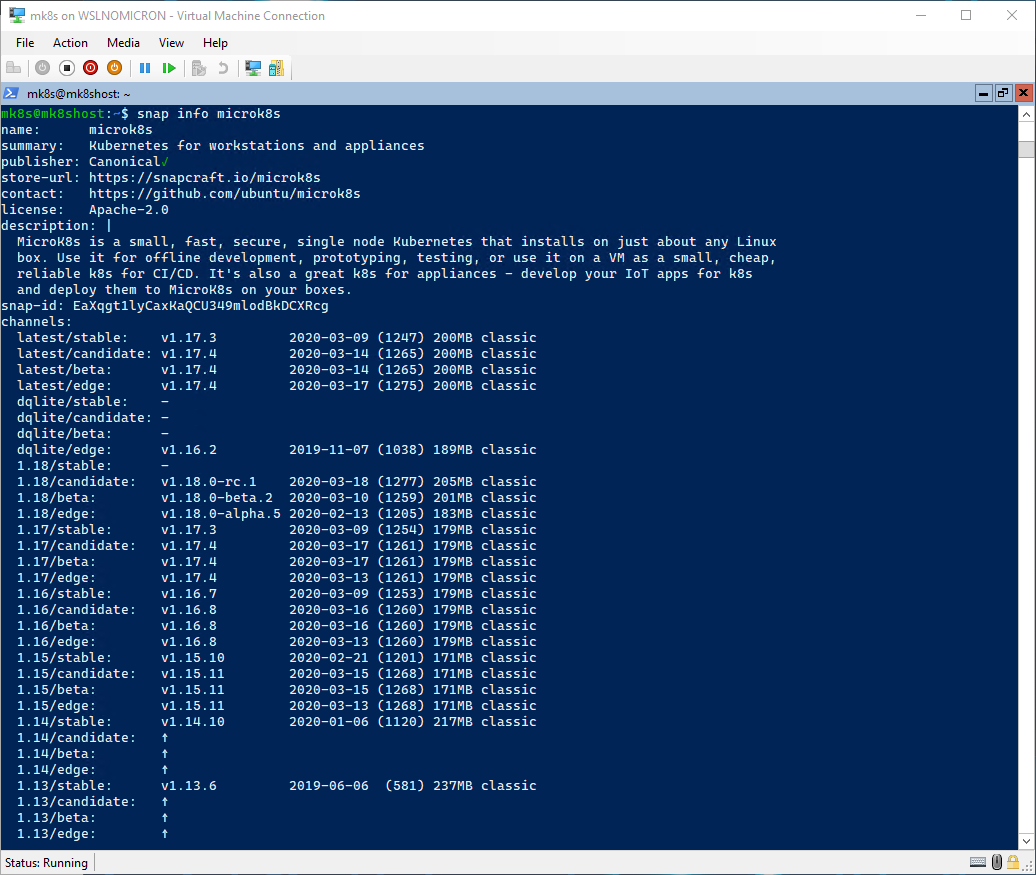Click the Turn Off stop icon
Viewport: 1036px width, 875px height.
(67, 68)
